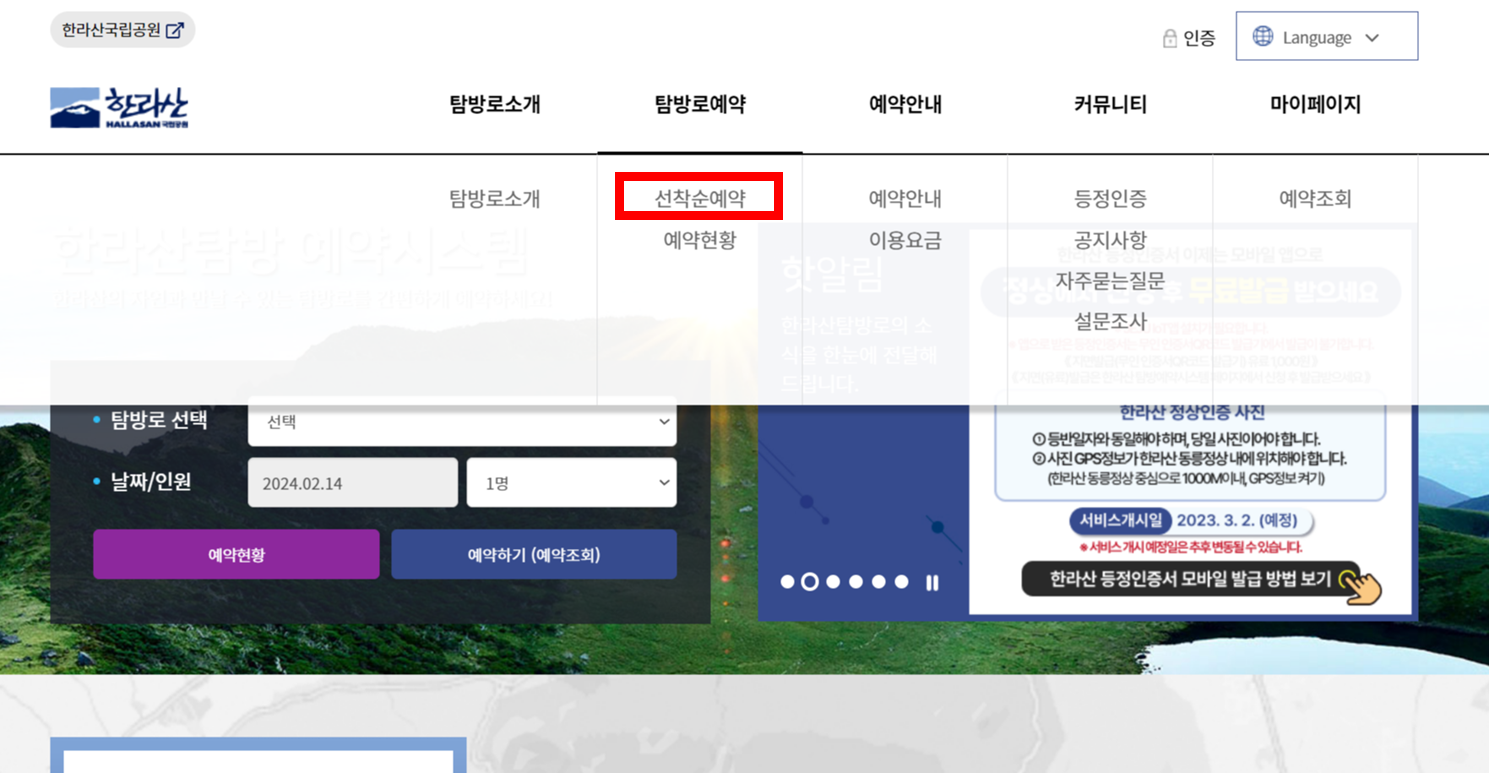Image resolution: width=1489 pixels, height=773 pixels.
Task: Select the third carousel slide dot
Action: [833, 582]
